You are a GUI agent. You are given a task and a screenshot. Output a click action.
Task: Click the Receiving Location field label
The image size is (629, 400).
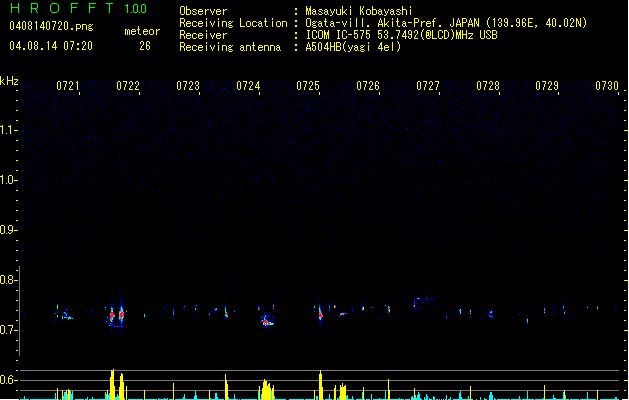coord(233,23)
